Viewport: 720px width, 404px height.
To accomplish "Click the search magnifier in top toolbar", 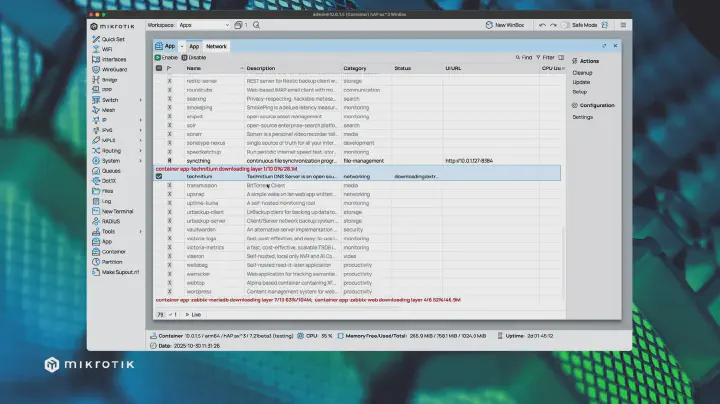I will [x=256, y=25].
